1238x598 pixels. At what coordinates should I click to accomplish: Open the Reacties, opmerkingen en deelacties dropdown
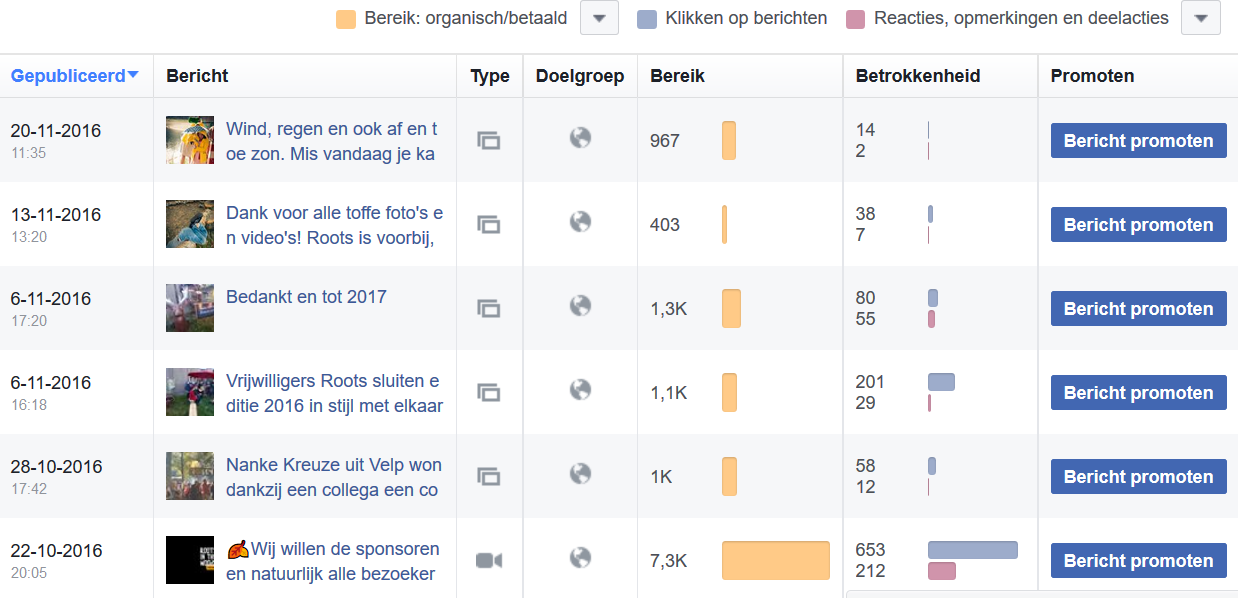tap(1201, 18)
